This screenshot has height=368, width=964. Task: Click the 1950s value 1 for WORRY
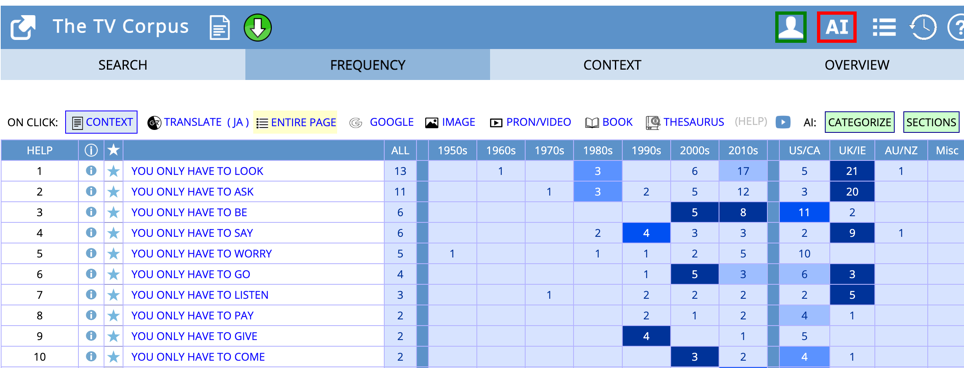452,254
